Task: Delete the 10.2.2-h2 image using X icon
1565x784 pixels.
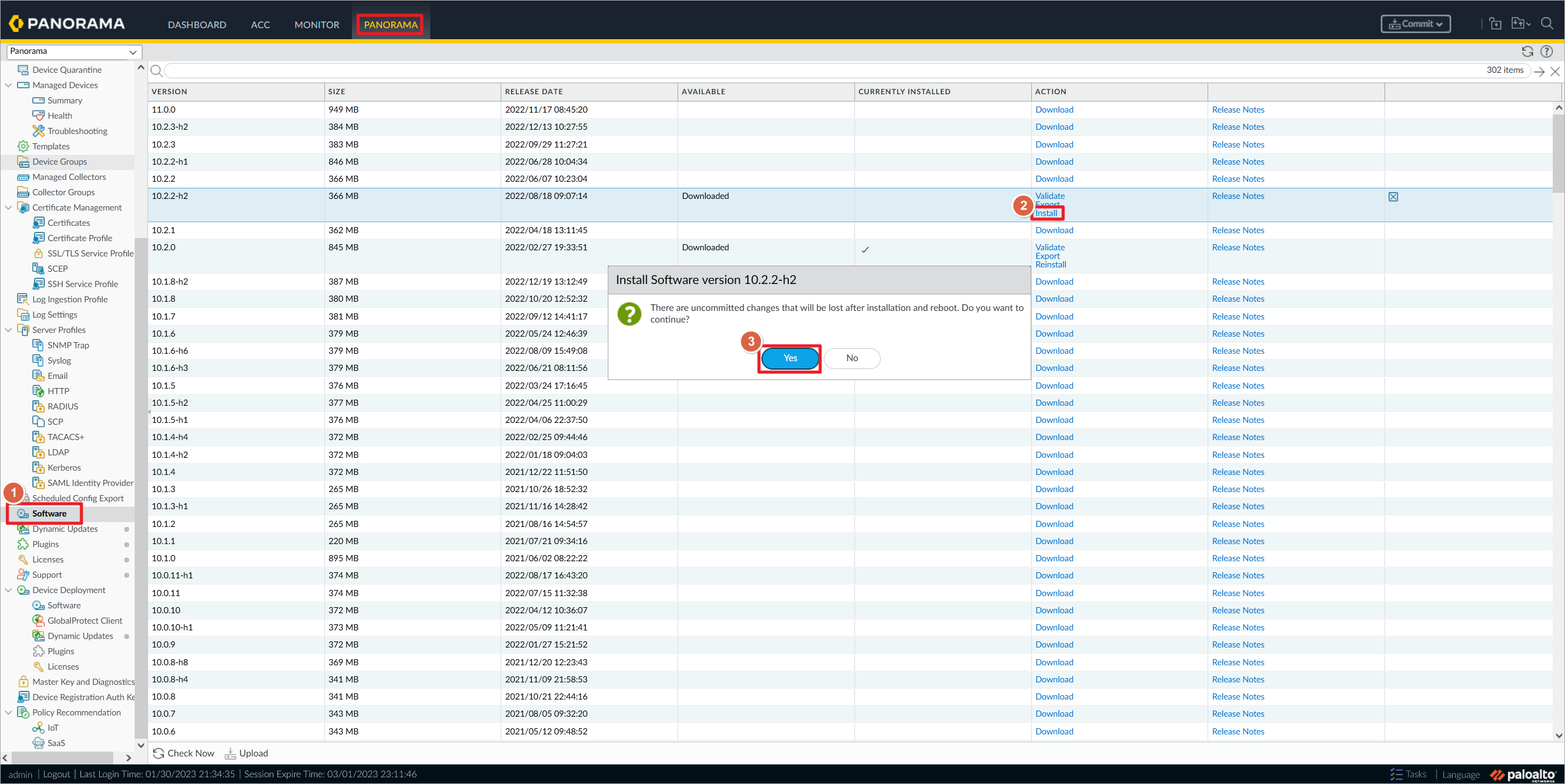Action: [x=1393, y=196]
